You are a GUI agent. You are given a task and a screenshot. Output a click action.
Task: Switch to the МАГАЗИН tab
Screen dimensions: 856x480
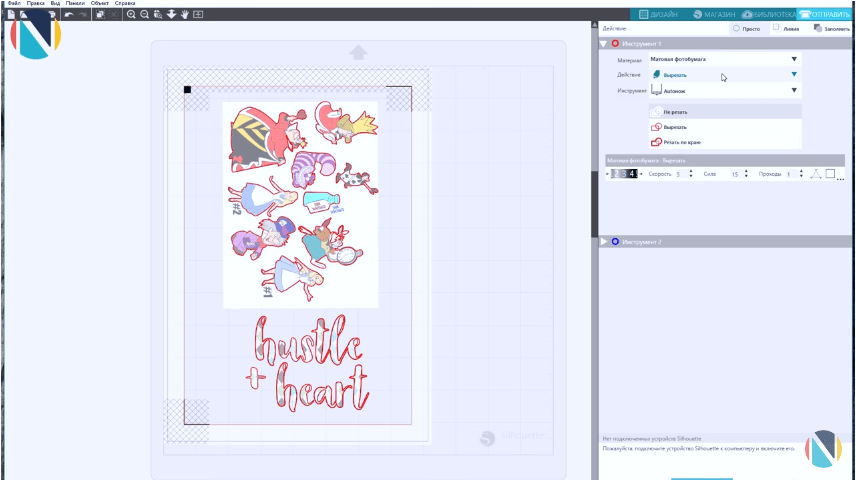click(x=714, y=14)
